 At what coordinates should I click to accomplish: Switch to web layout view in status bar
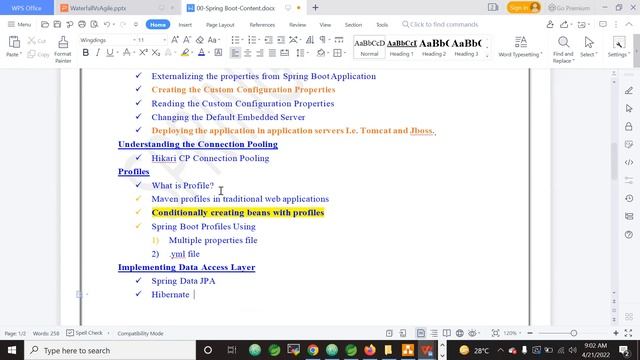(x=460, y=333)
